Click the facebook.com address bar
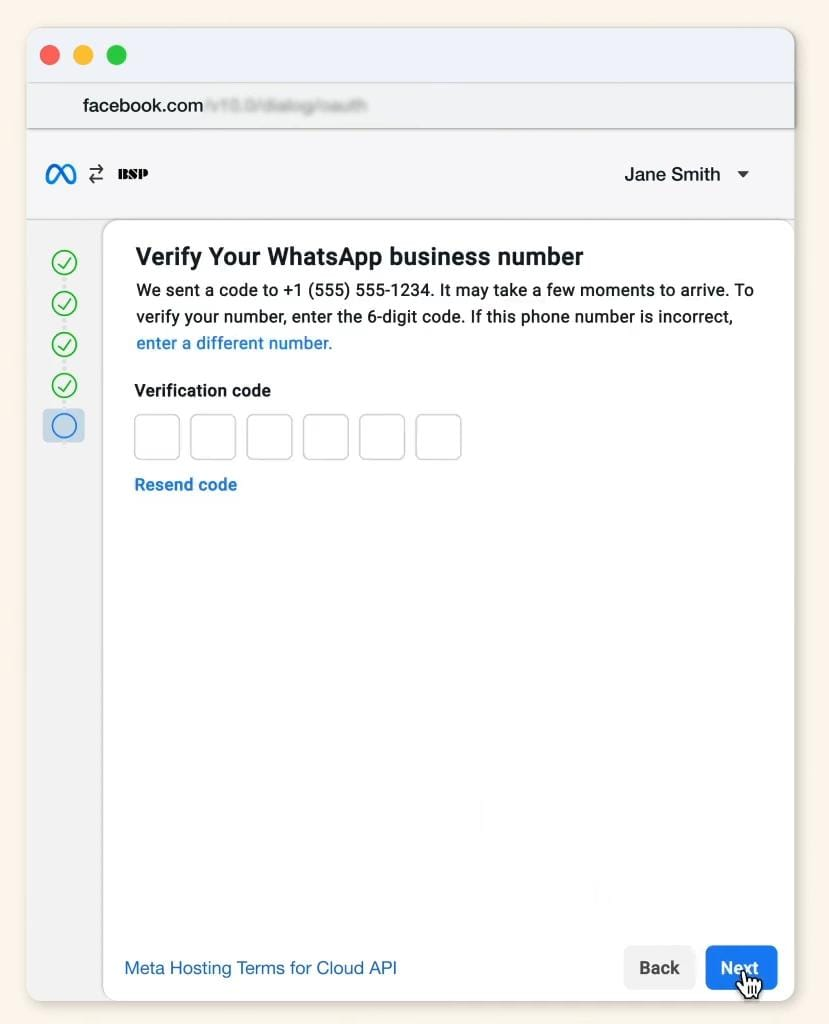Viewport: 829px width, 1024px height. [x=410, y=106]
